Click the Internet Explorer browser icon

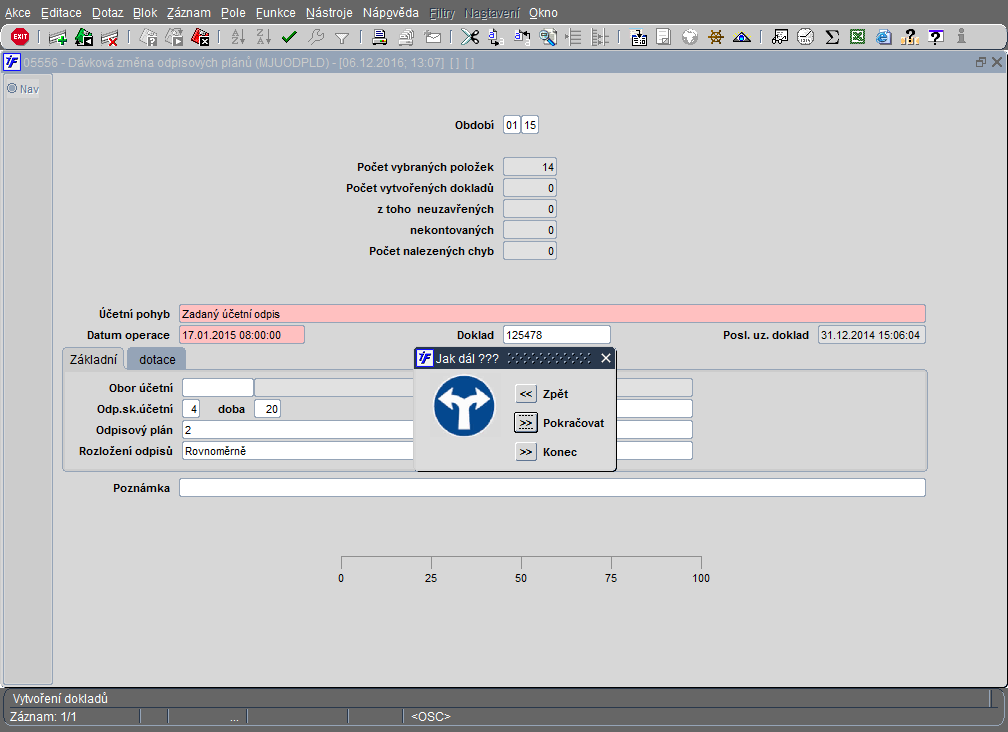pyautogui.click(x=884, y=37)
